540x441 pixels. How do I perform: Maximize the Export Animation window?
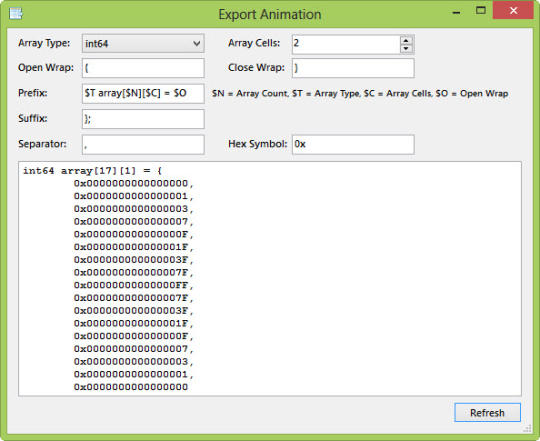(x=481, y=11)
